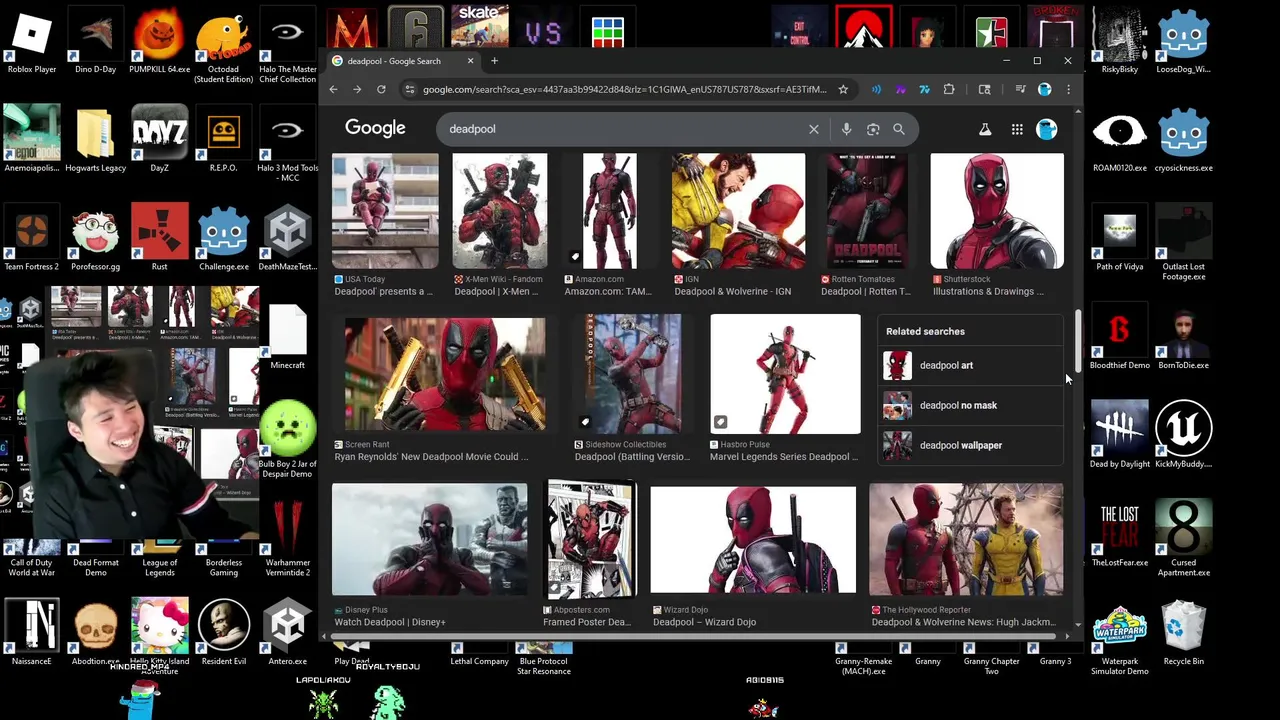Screen dimensions: 1280x720
Task: Open the Chrome three-dot menu
Action: (1068, 89)
